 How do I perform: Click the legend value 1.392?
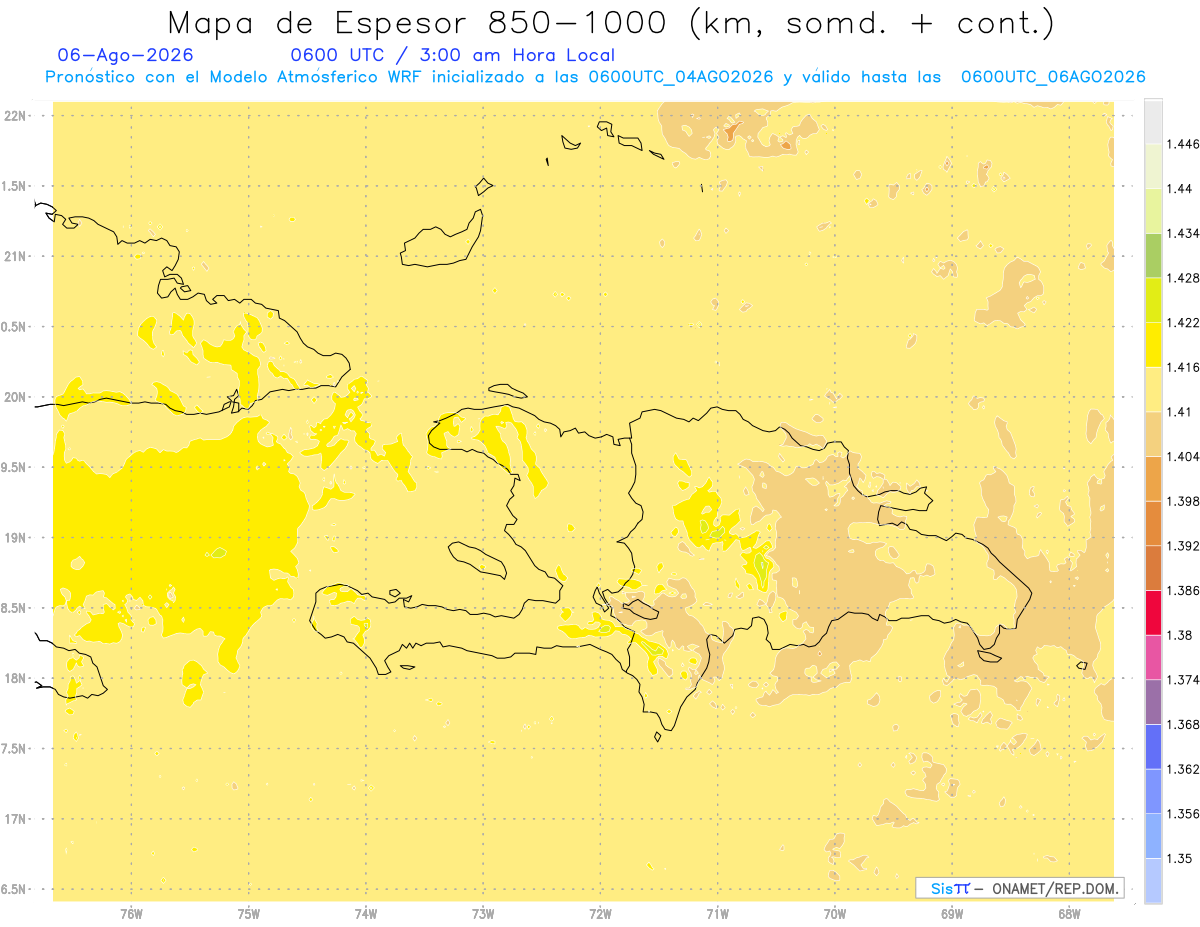[1183, 546]
